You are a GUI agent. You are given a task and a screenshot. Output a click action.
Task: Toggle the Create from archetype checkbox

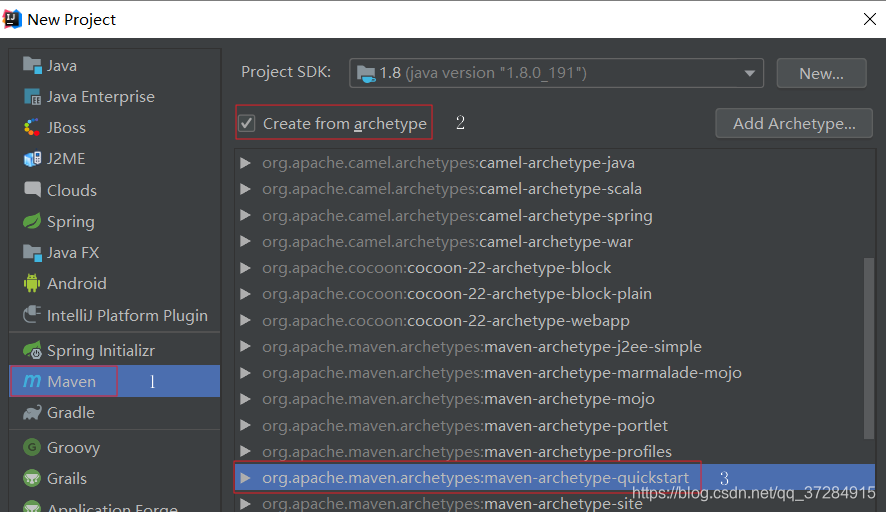[247, 123]
